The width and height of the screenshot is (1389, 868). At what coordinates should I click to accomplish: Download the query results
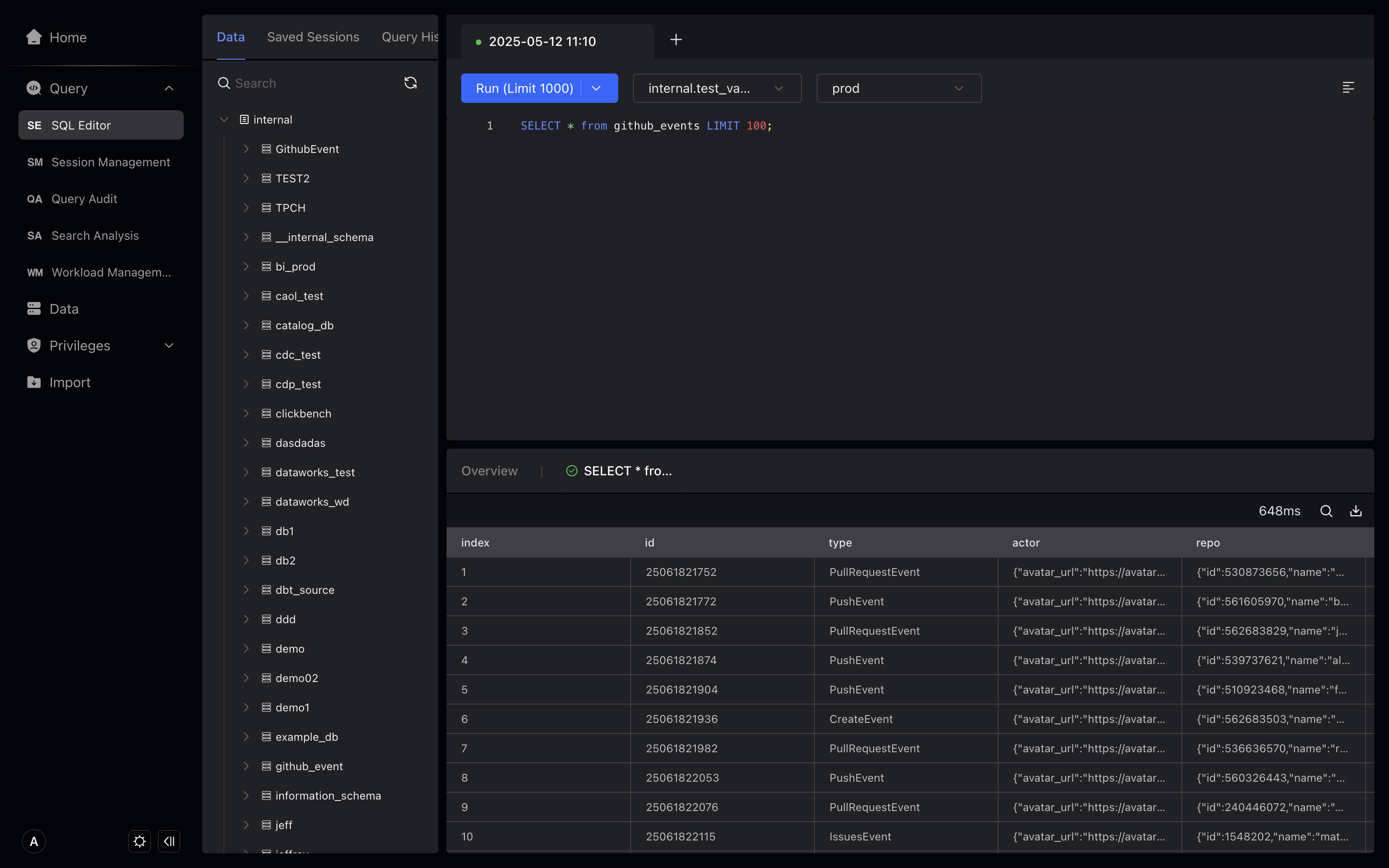tap(1356, 511)
